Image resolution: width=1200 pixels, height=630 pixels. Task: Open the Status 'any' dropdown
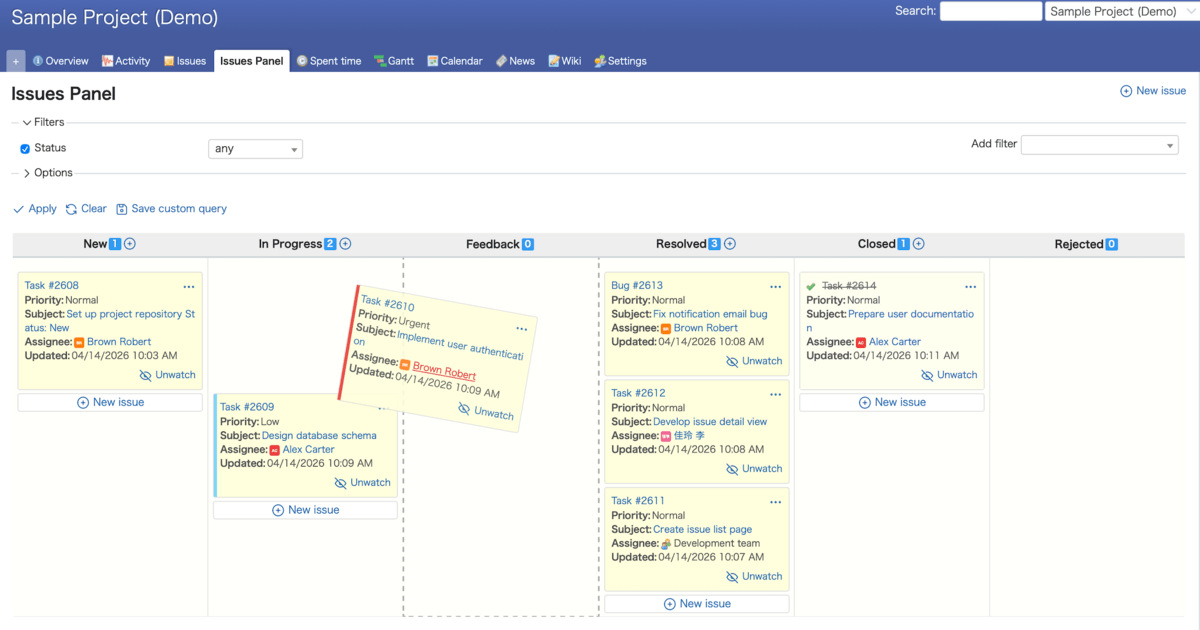pos(255,149)
